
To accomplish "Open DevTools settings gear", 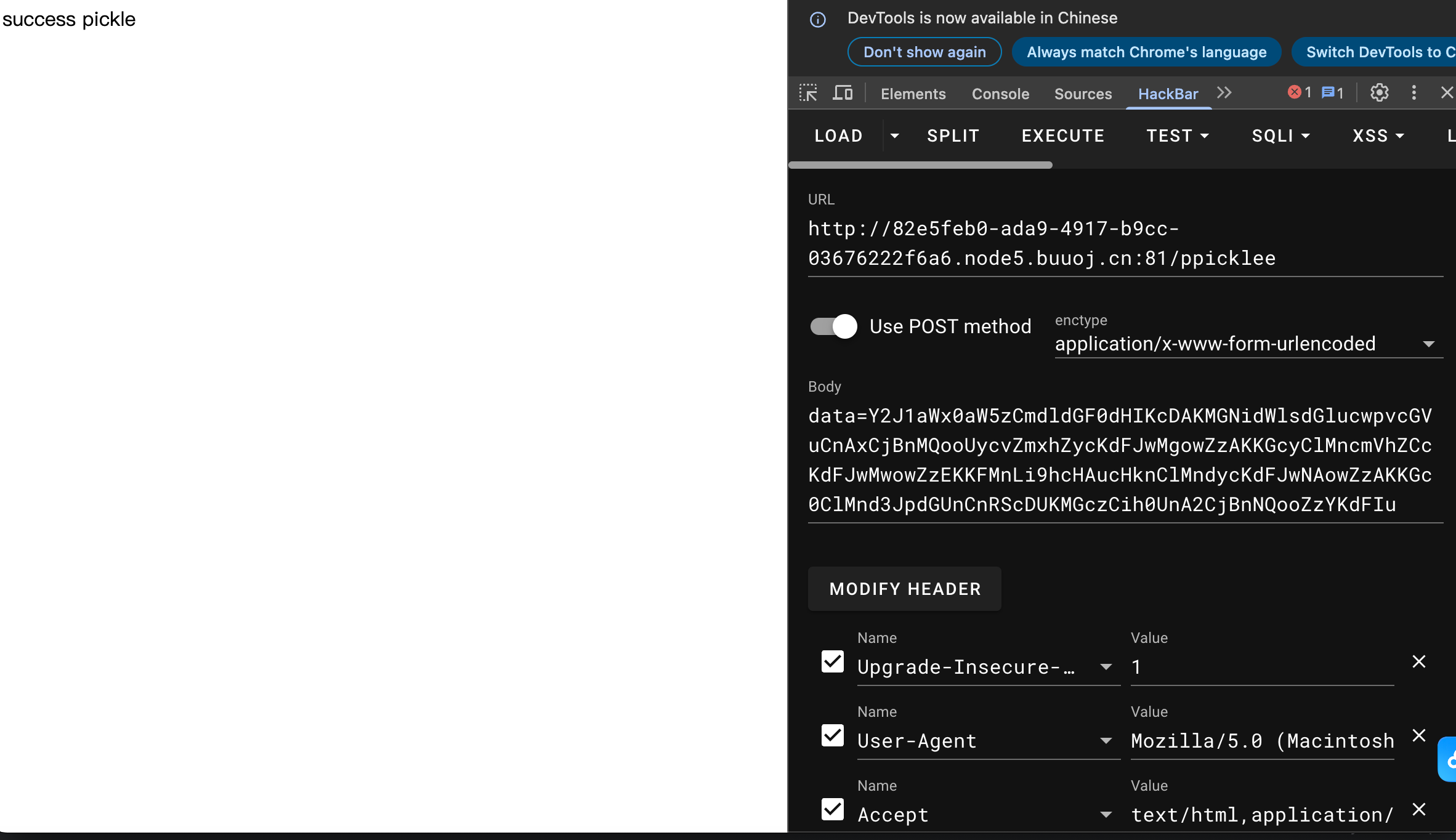I will click(x=1379, y=93).
